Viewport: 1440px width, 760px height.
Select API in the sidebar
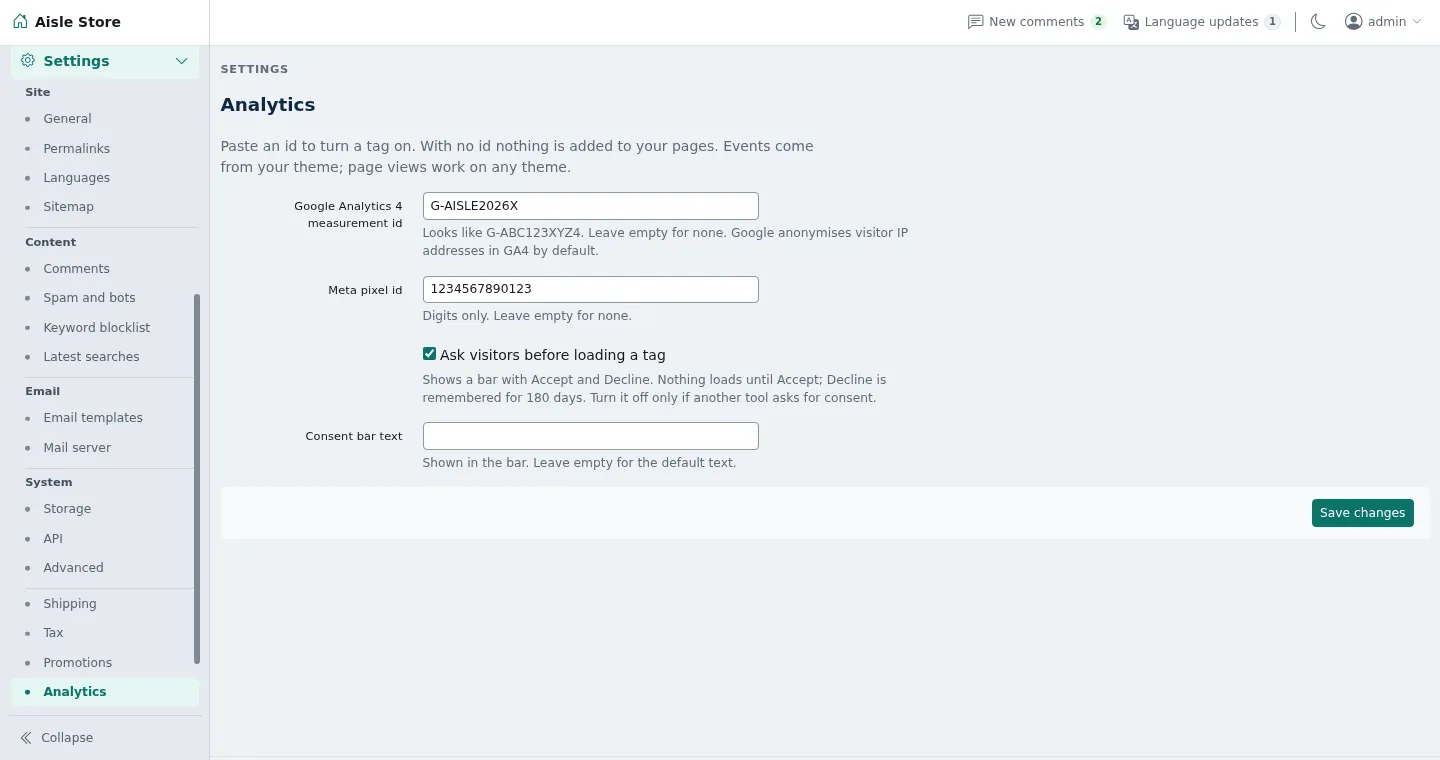(53, 539)
